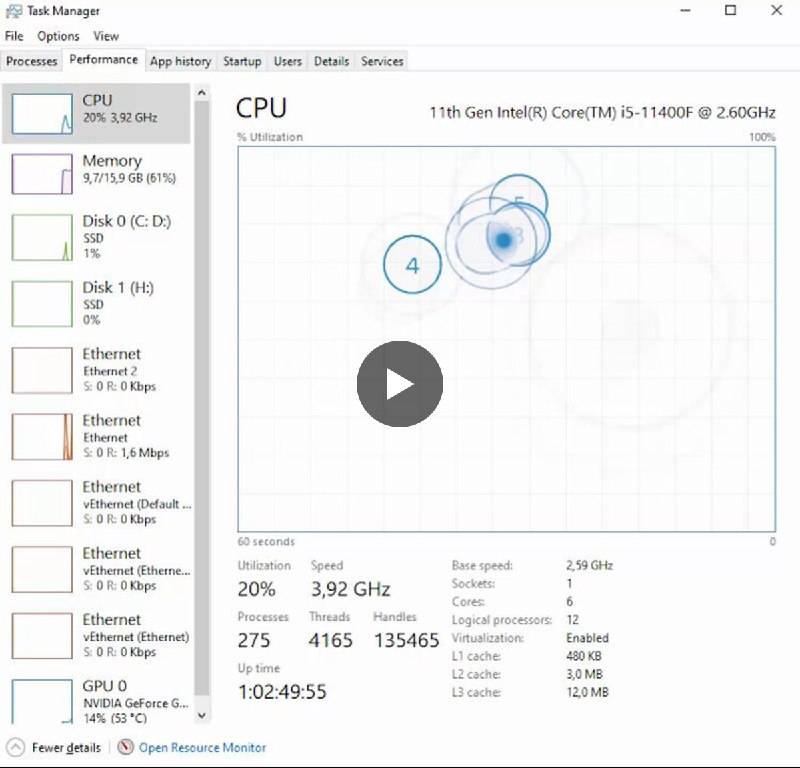Click sidebar scrollbar down arrow
800x768 pixels.
pyautogui.click(x=202, y=715)
